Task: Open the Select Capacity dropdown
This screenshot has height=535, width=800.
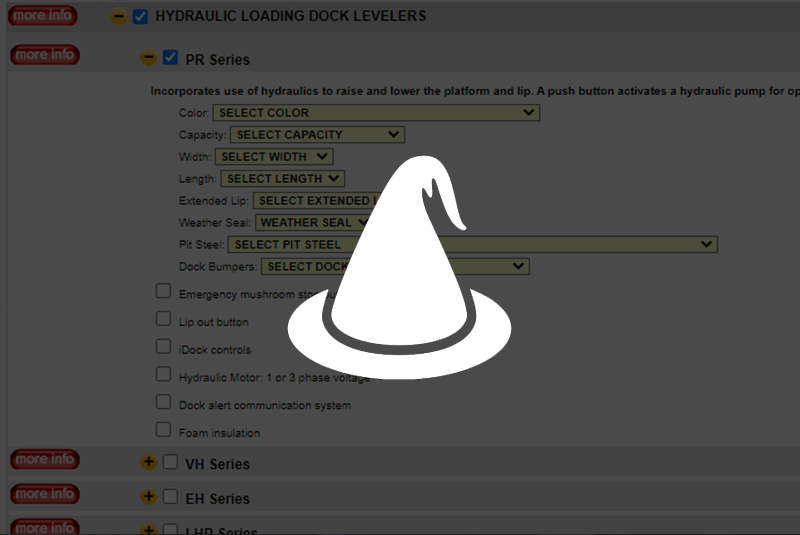Action: (x=317, y=135)
